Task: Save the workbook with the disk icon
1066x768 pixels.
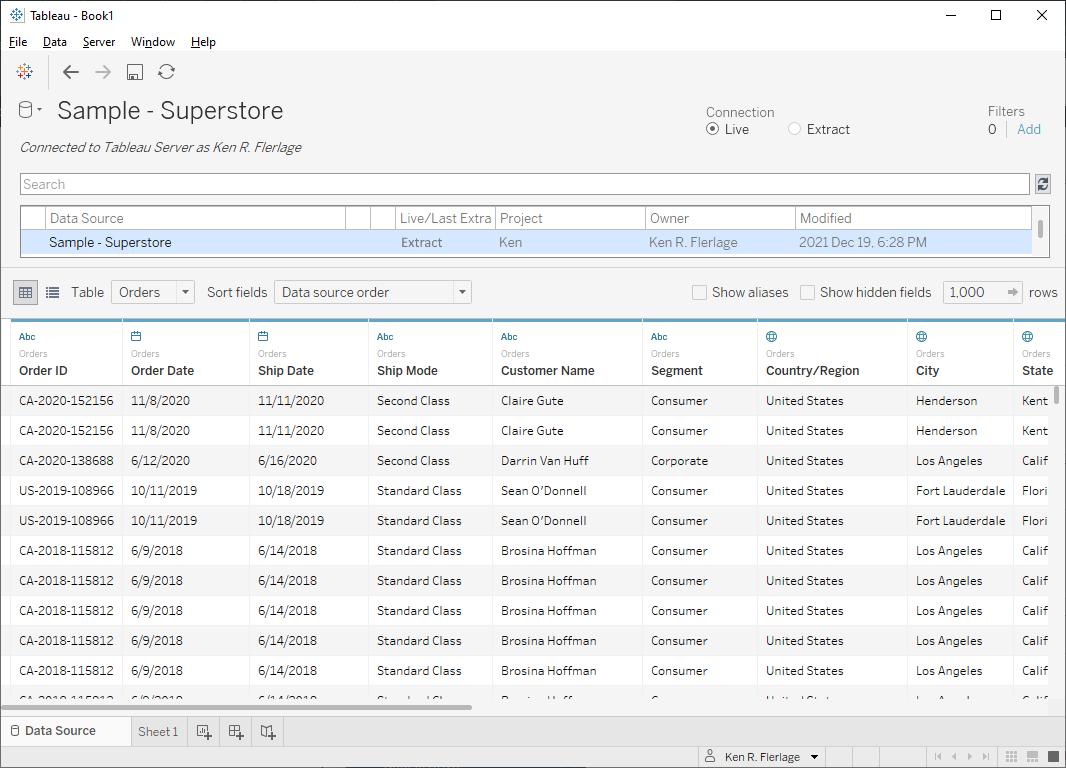Action: 135,71
